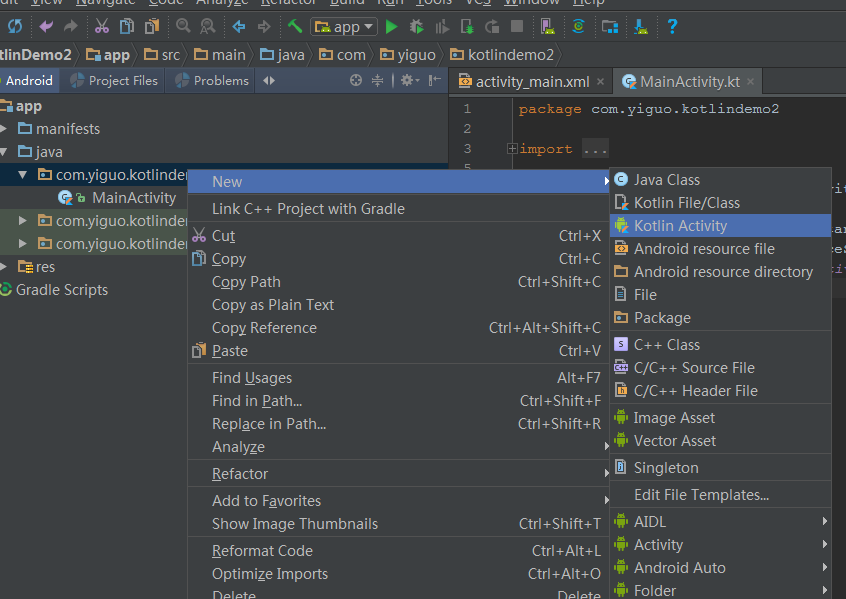Choose Copy Path from the context menu
The image size is (846, 599).
pyautogui.click(x=398, y=282)
